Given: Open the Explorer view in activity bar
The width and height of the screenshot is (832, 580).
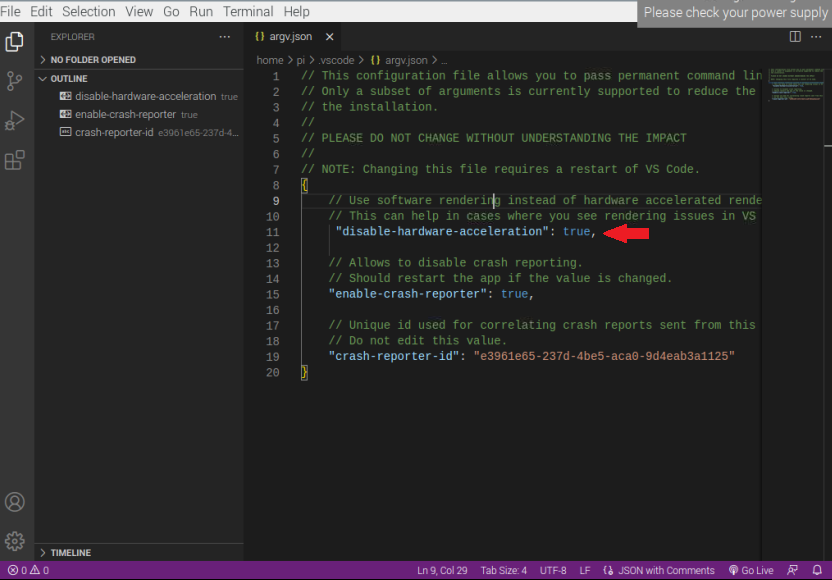Looking at the screenshot, I should (15, 42).
